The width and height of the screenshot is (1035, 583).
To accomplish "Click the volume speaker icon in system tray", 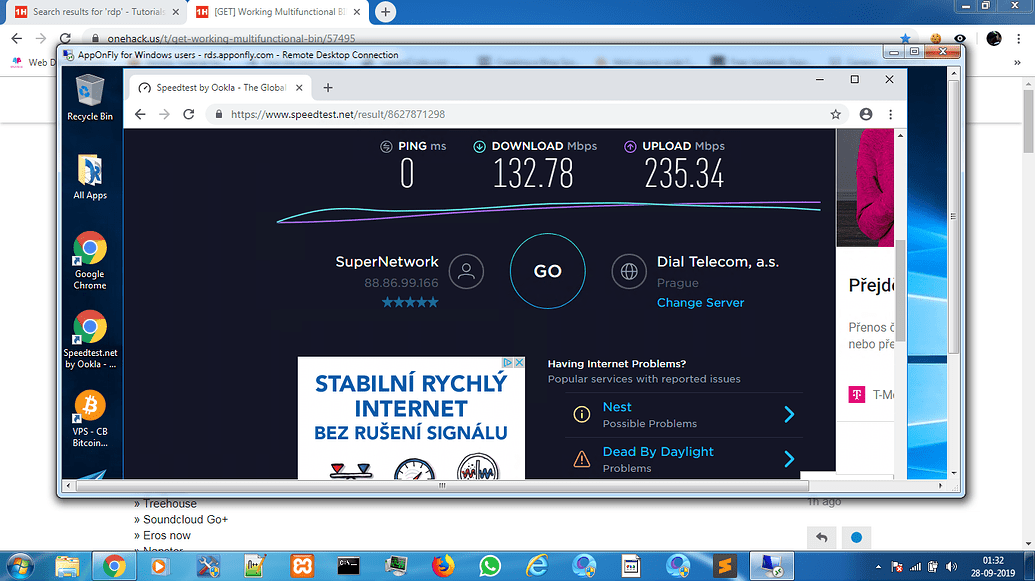I will point(951,566).
